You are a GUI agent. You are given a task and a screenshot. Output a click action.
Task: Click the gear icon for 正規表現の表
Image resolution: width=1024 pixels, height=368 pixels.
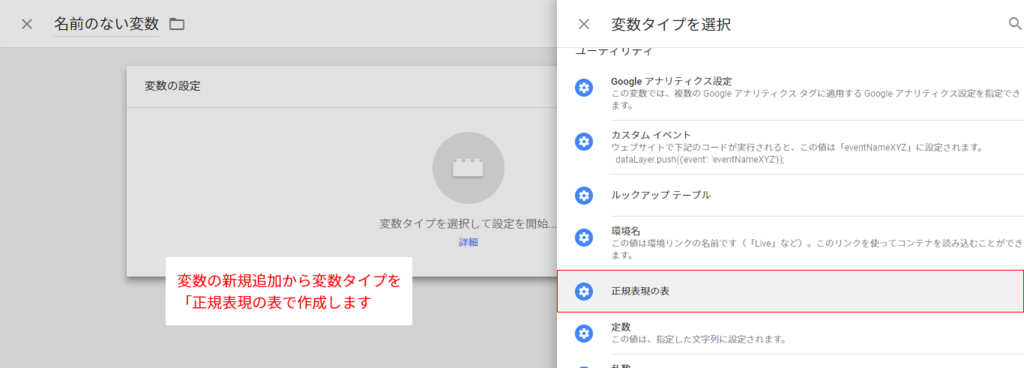pyautogui.click(x=584, y=291)
